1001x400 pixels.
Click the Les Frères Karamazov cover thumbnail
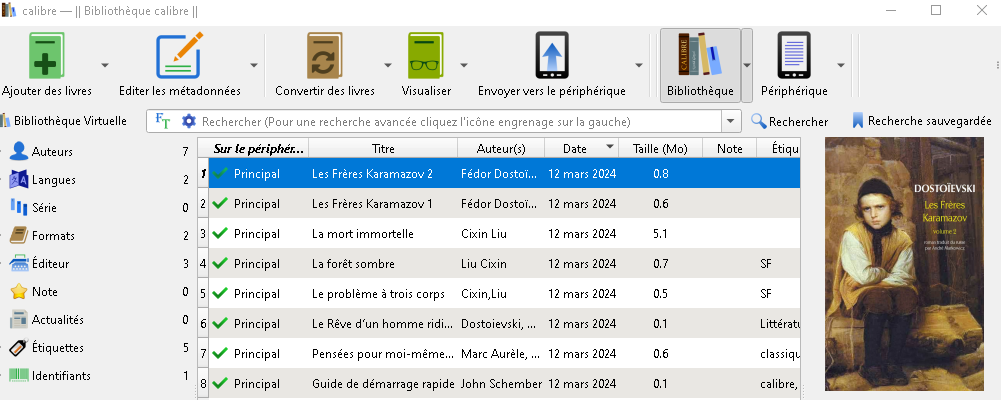(905, 263)
